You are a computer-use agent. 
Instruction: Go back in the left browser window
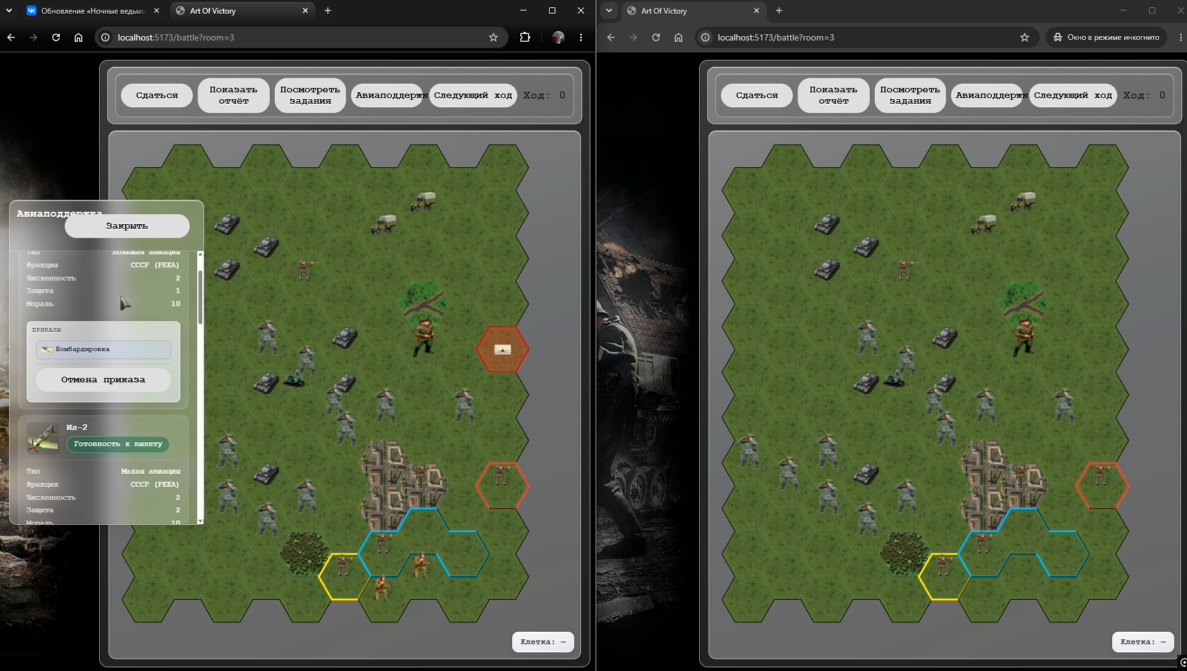[x=11, y=37]
